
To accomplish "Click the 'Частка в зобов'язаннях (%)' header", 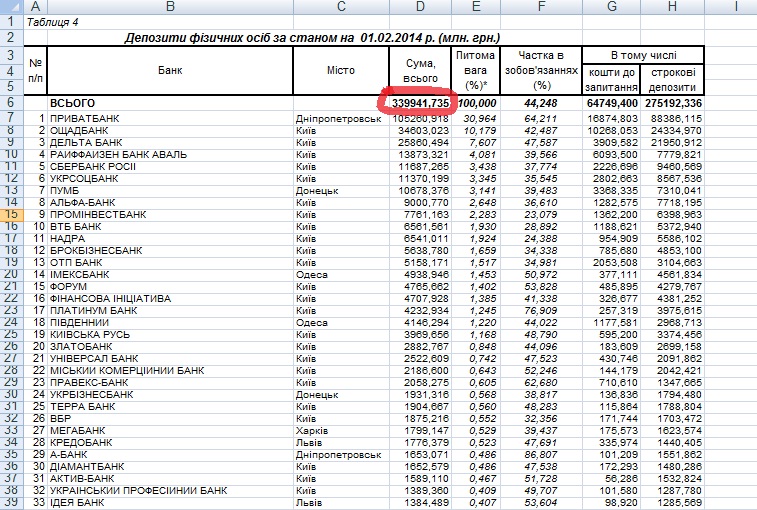I will pos(541,71).
